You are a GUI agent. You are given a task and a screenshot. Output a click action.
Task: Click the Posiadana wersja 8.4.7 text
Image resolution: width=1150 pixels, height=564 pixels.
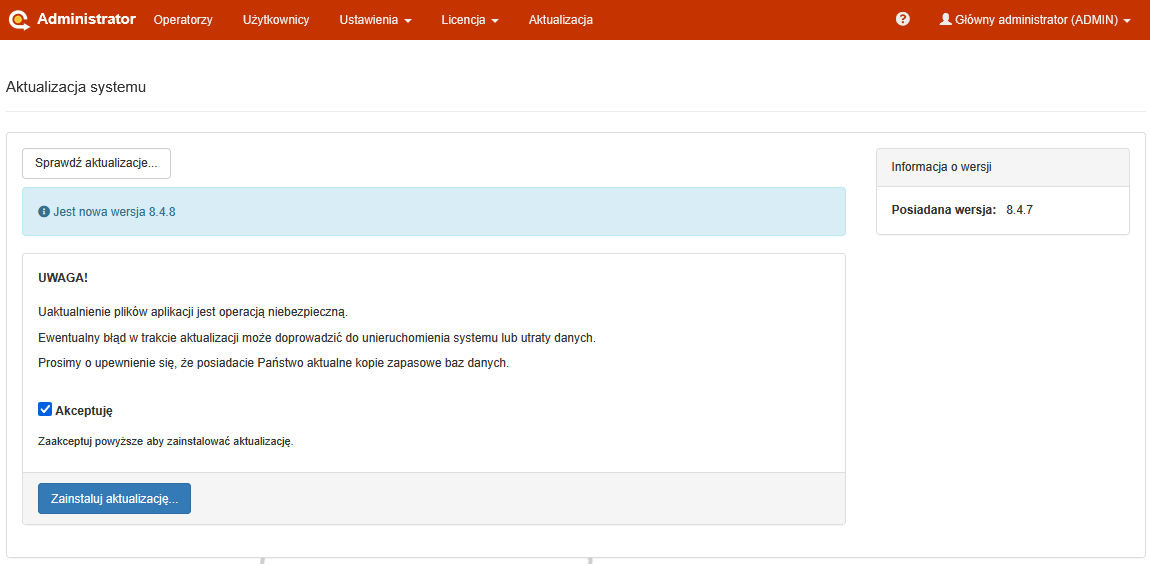(x=961, y=210)
